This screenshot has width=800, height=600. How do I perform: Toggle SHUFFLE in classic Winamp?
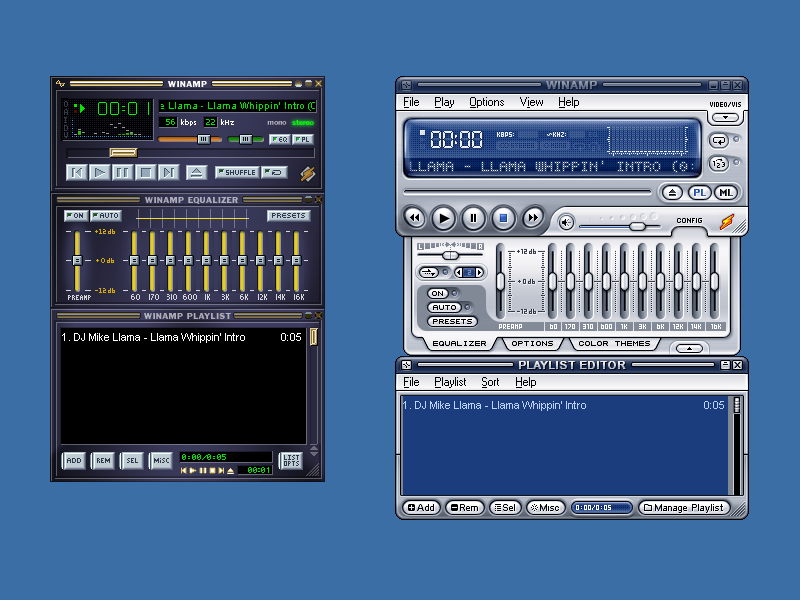(237, 172)
